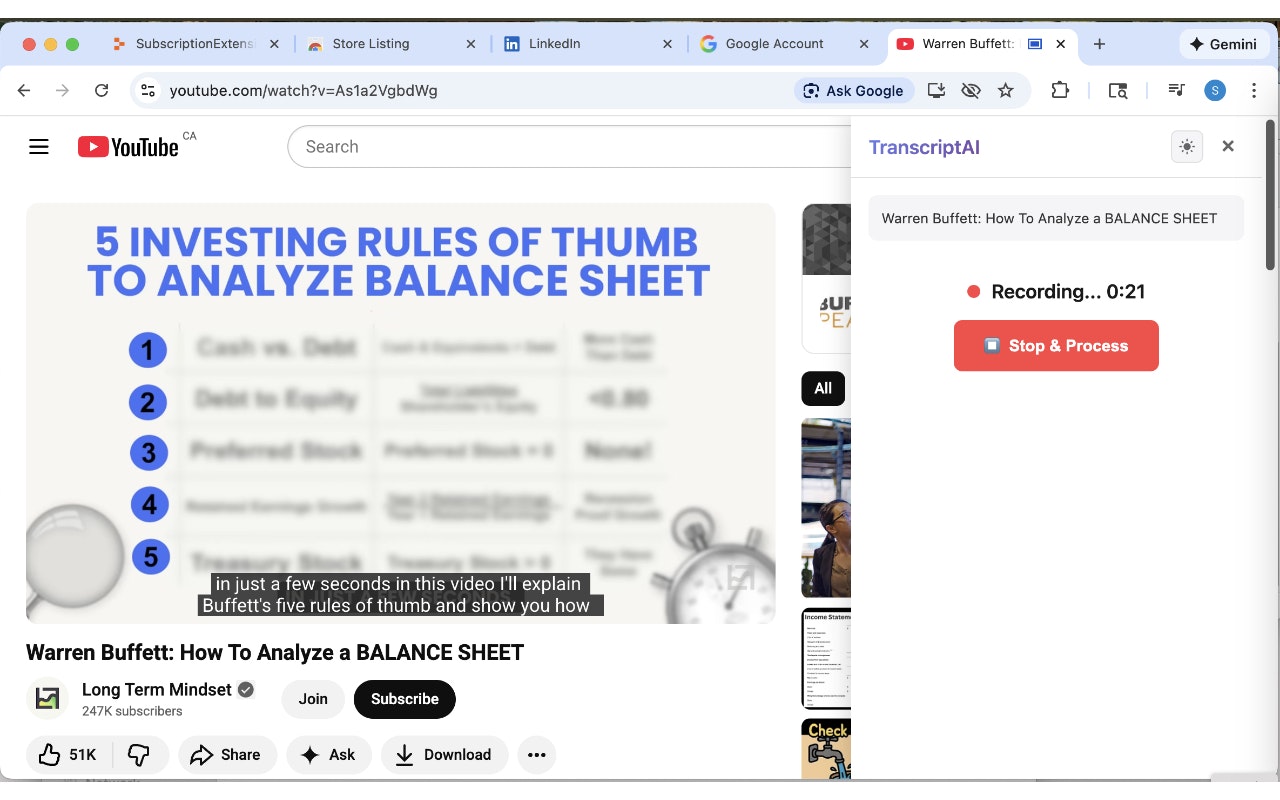This screenshot has height=800, width=1280.
Task: Open YouTube's hamburger navigation menu
Action: click(x=38, y=146)
